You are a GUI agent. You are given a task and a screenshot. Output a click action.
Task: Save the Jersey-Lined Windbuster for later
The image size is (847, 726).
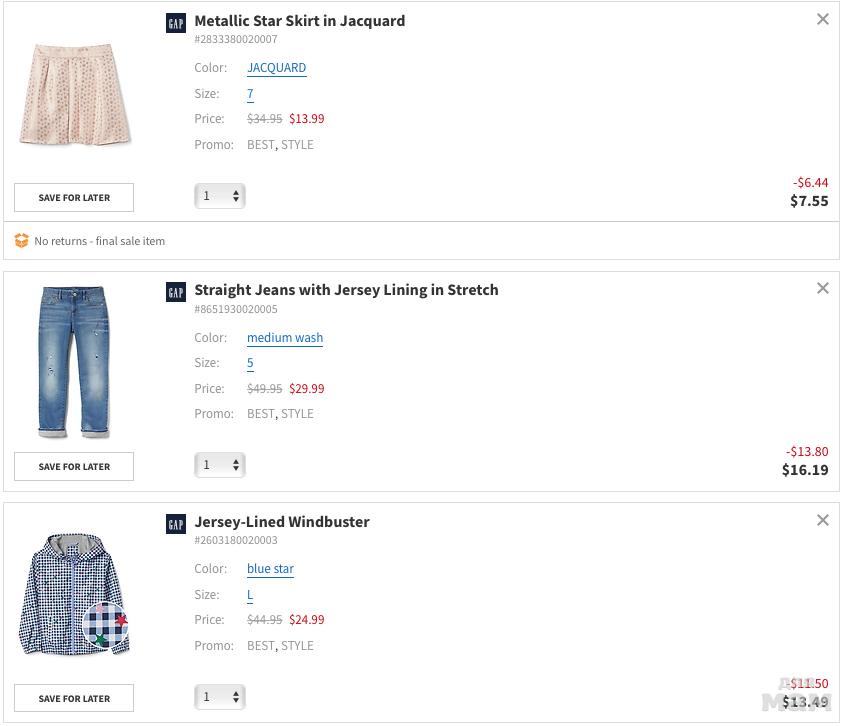click(74, 698)
